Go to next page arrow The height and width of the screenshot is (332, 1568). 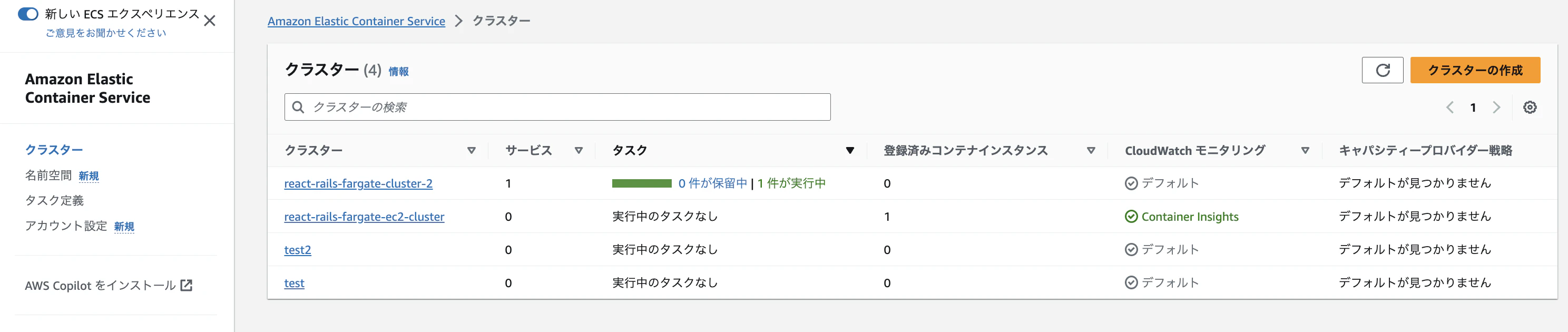[1496, 107]
